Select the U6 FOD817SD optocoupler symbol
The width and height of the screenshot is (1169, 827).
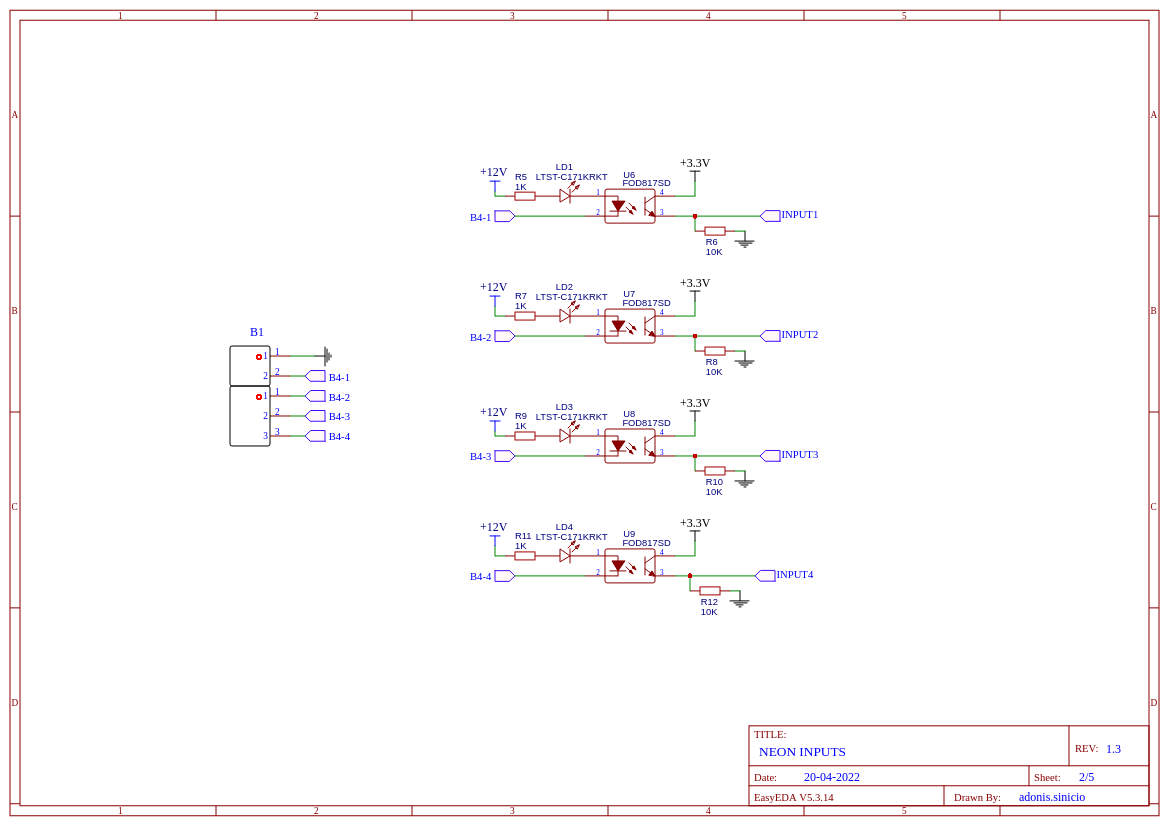tap(630, 207)
